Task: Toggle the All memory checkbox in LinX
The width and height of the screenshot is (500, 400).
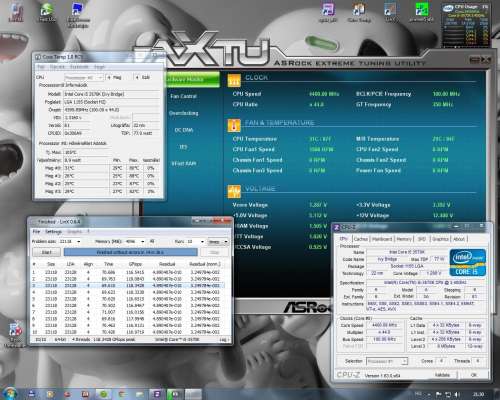Action: point(152,241)
